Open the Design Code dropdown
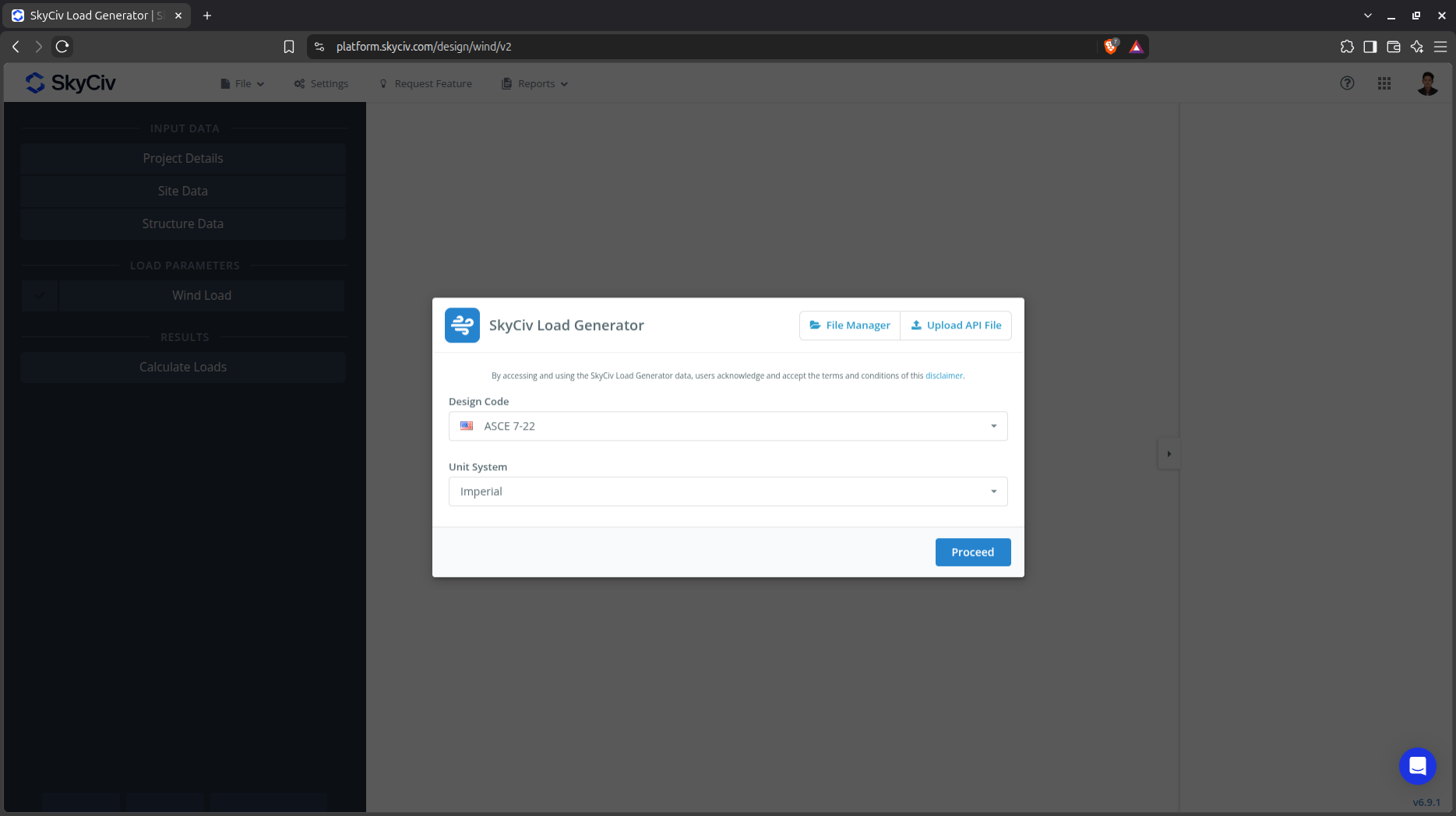Image resolution: width=1456 pixels, height=816 pixels. point(728,426)
